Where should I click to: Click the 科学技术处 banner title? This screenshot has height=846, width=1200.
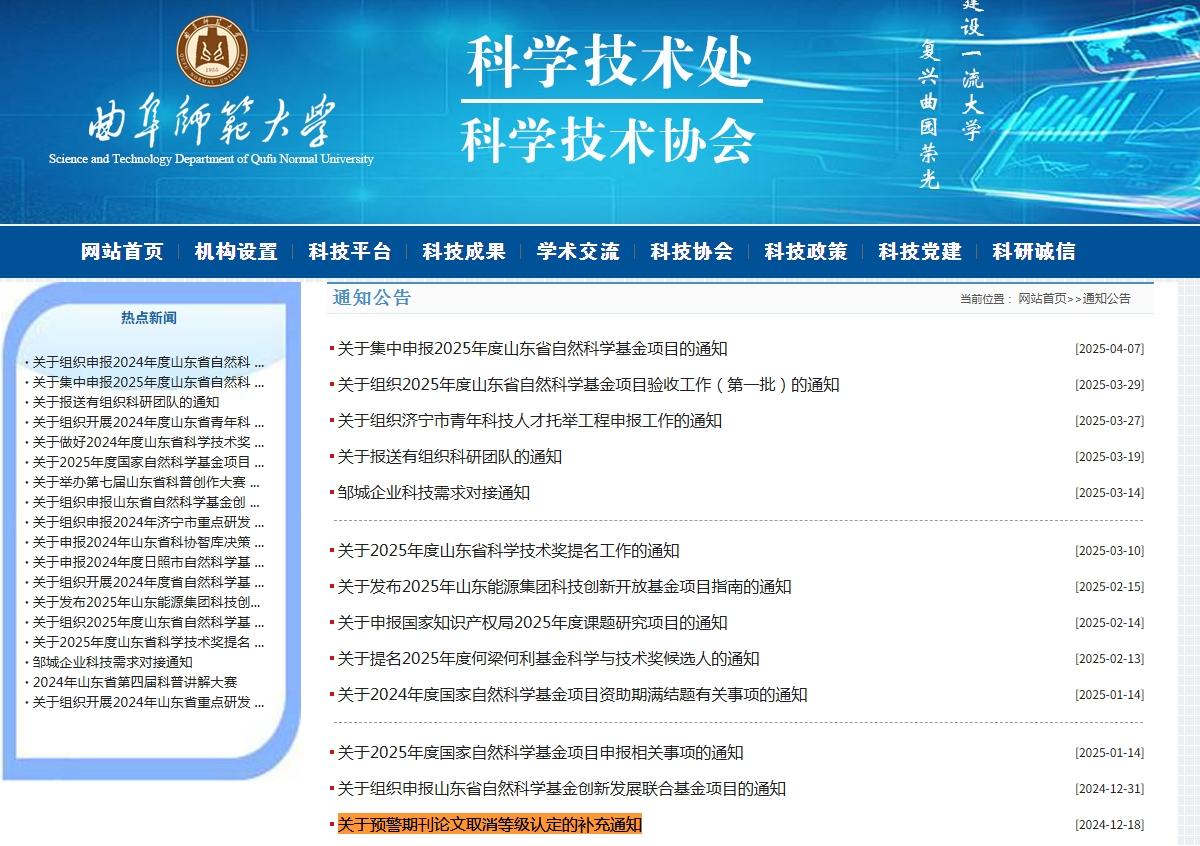pyautogui.click(x=610, y=62)
